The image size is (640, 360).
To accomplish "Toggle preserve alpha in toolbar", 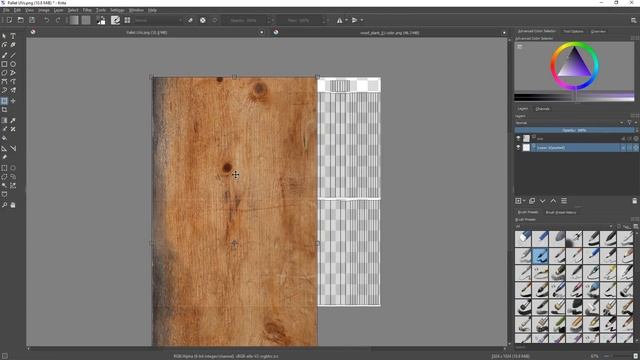I will click(203, 20).
